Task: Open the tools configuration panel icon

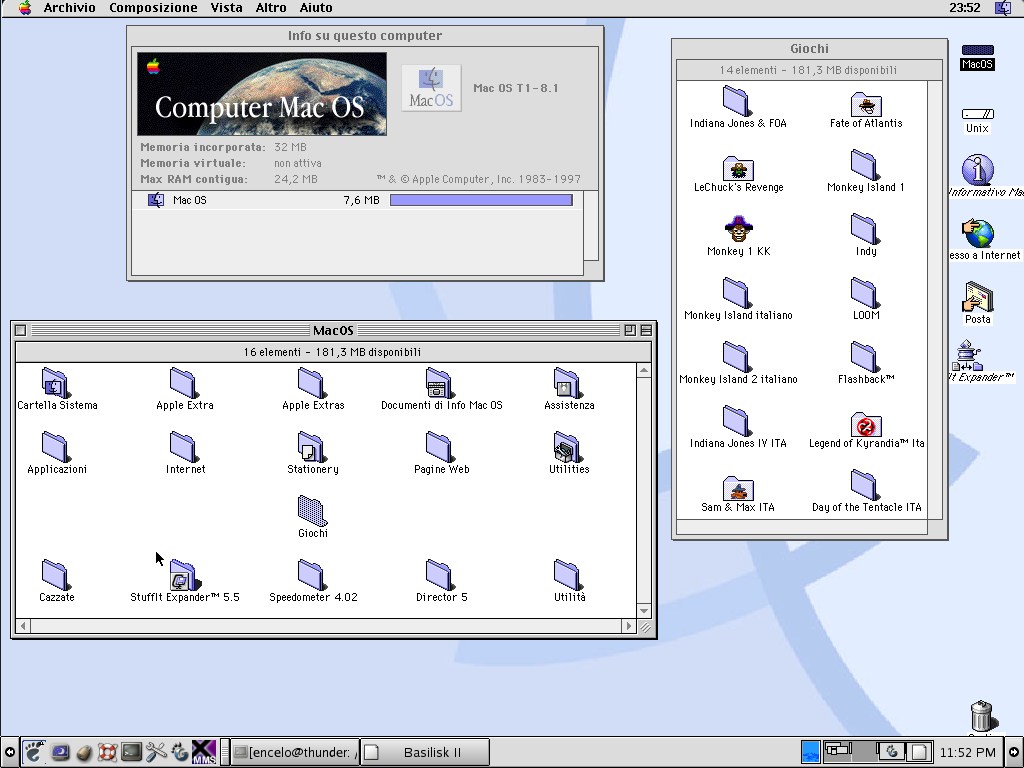Action: tap(155, 752)
